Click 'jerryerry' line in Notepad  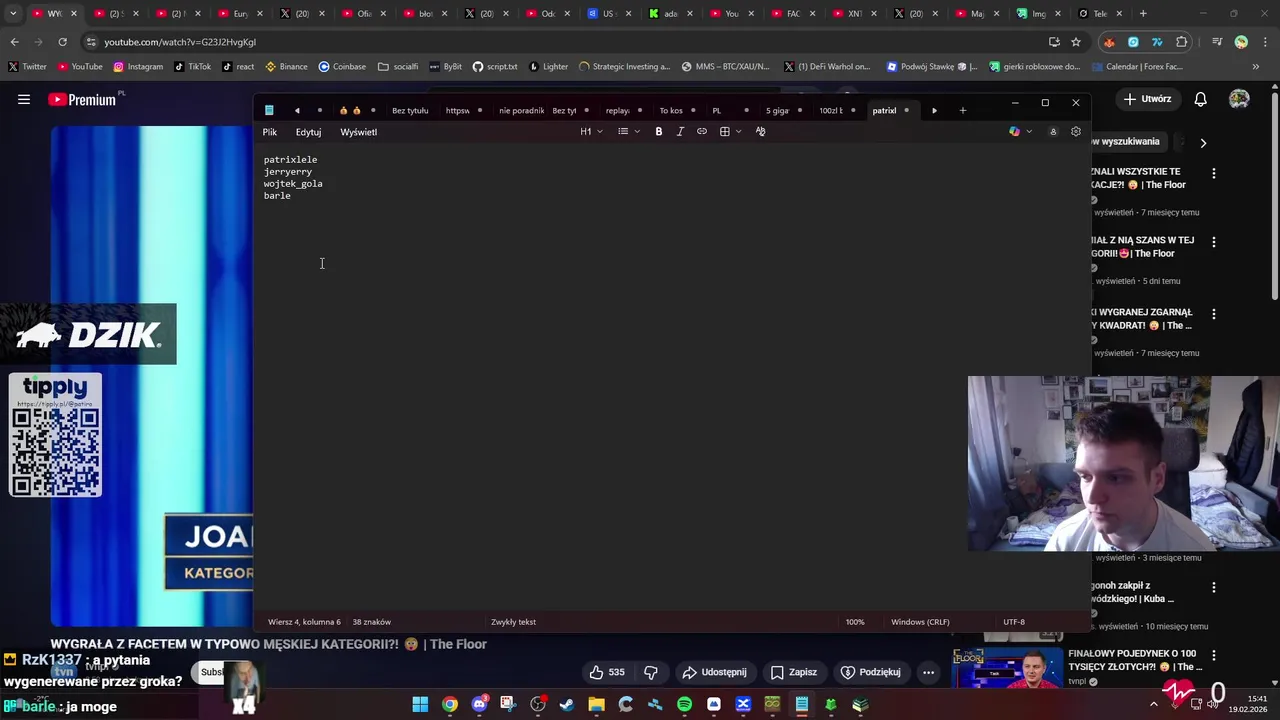[288, 172]
